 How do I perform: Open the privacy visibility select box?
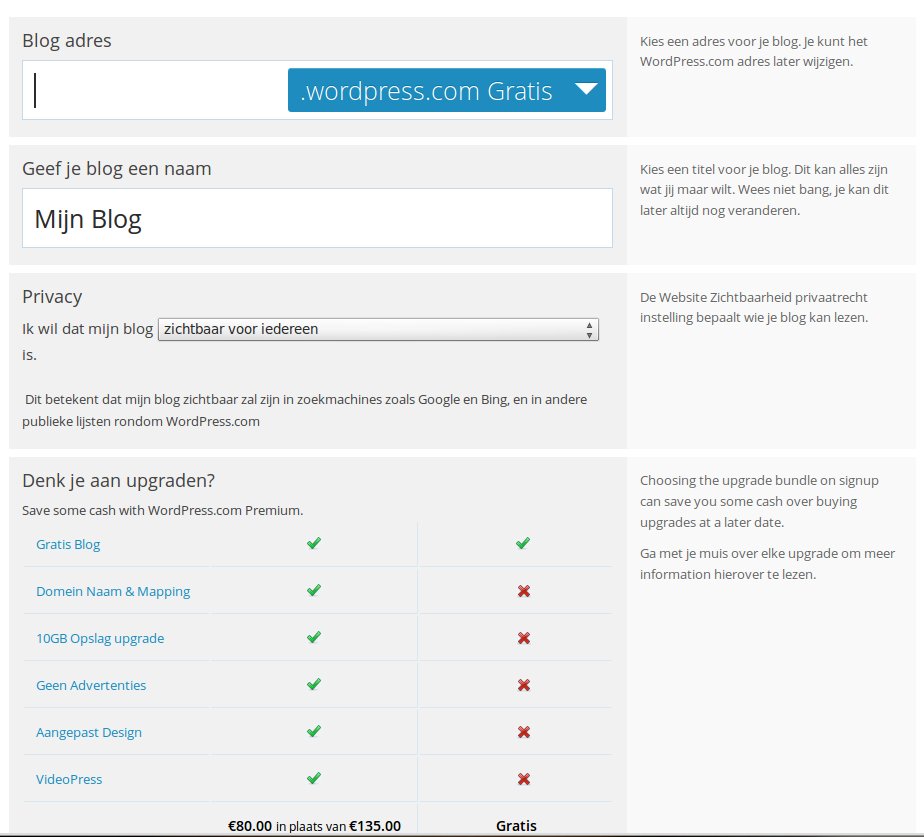378,329
